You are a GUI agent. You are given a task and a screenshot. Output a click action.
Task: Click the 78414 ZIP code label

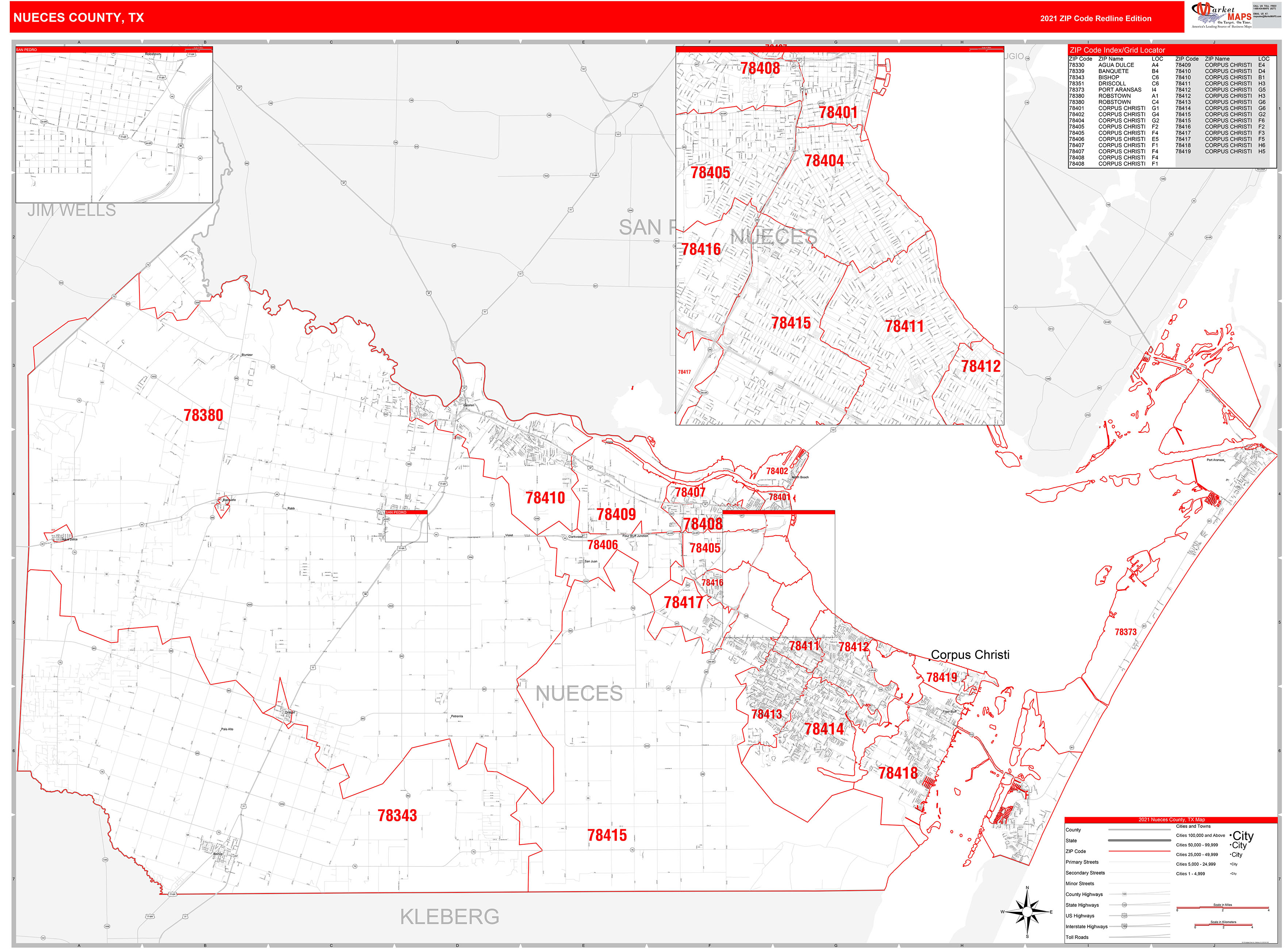click(824, 729)
